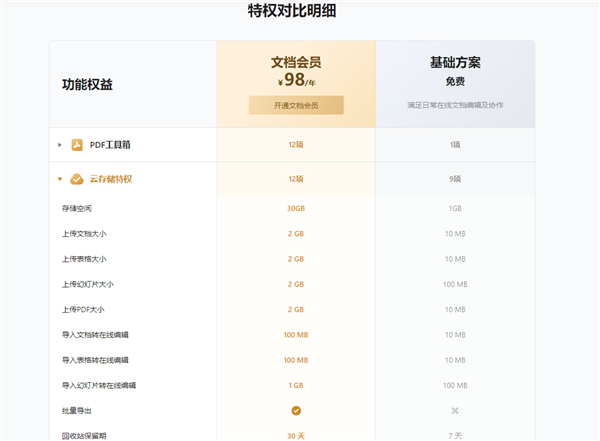Click 满足日常在线文档编辑及协作 description text

[455, 105]
